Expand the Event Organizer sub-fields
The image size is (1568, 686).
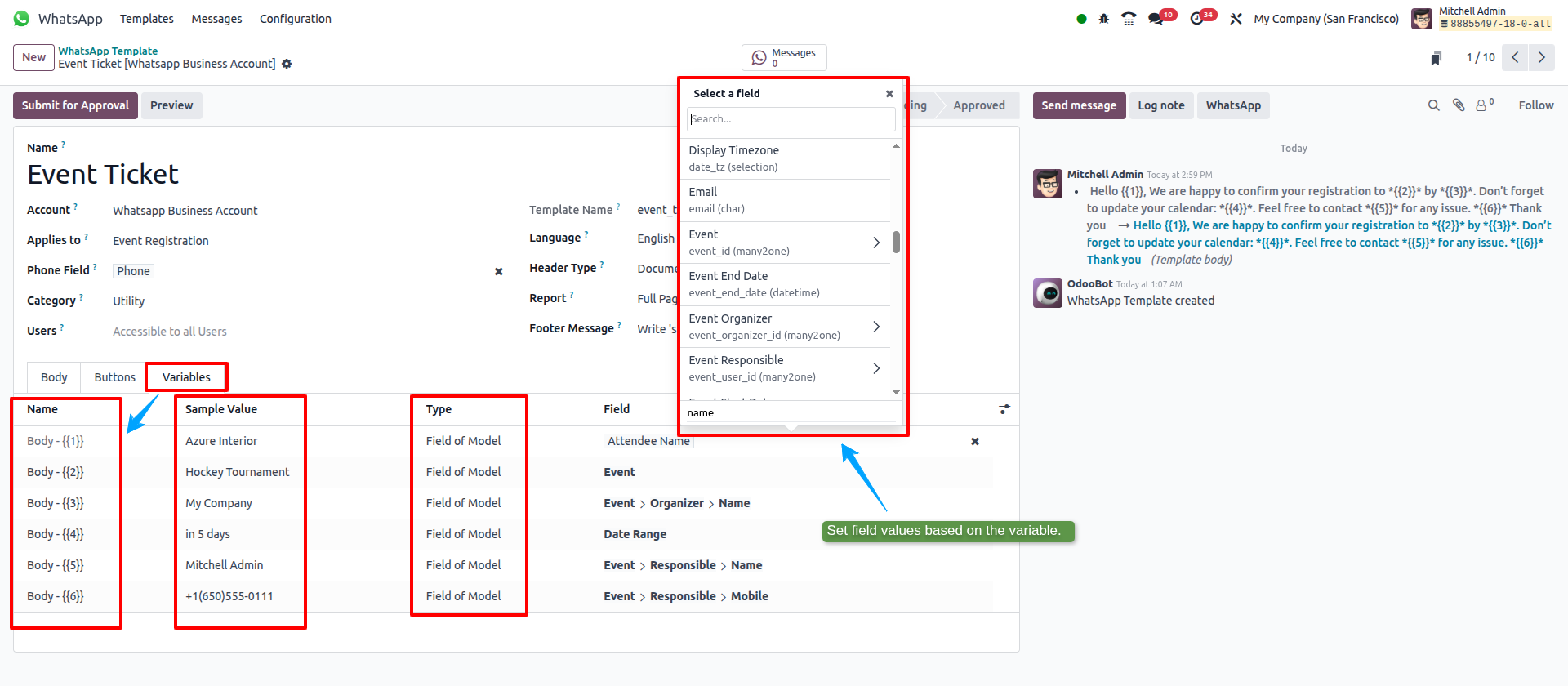point(875,327)
